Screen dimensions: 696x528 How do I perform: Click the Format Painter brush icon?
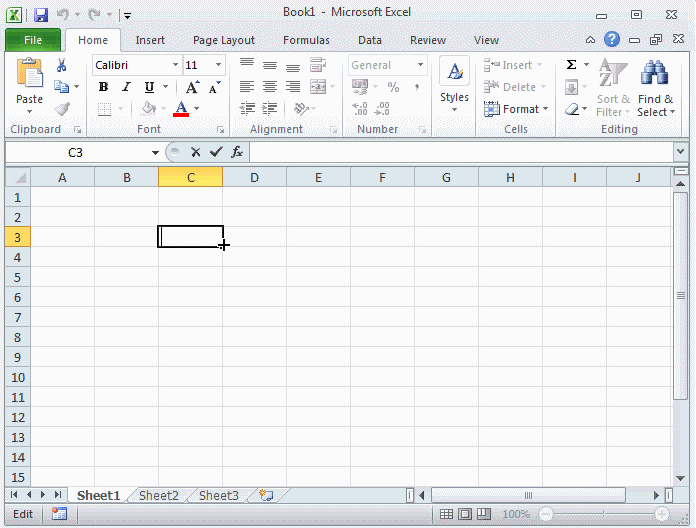[62, 109]
